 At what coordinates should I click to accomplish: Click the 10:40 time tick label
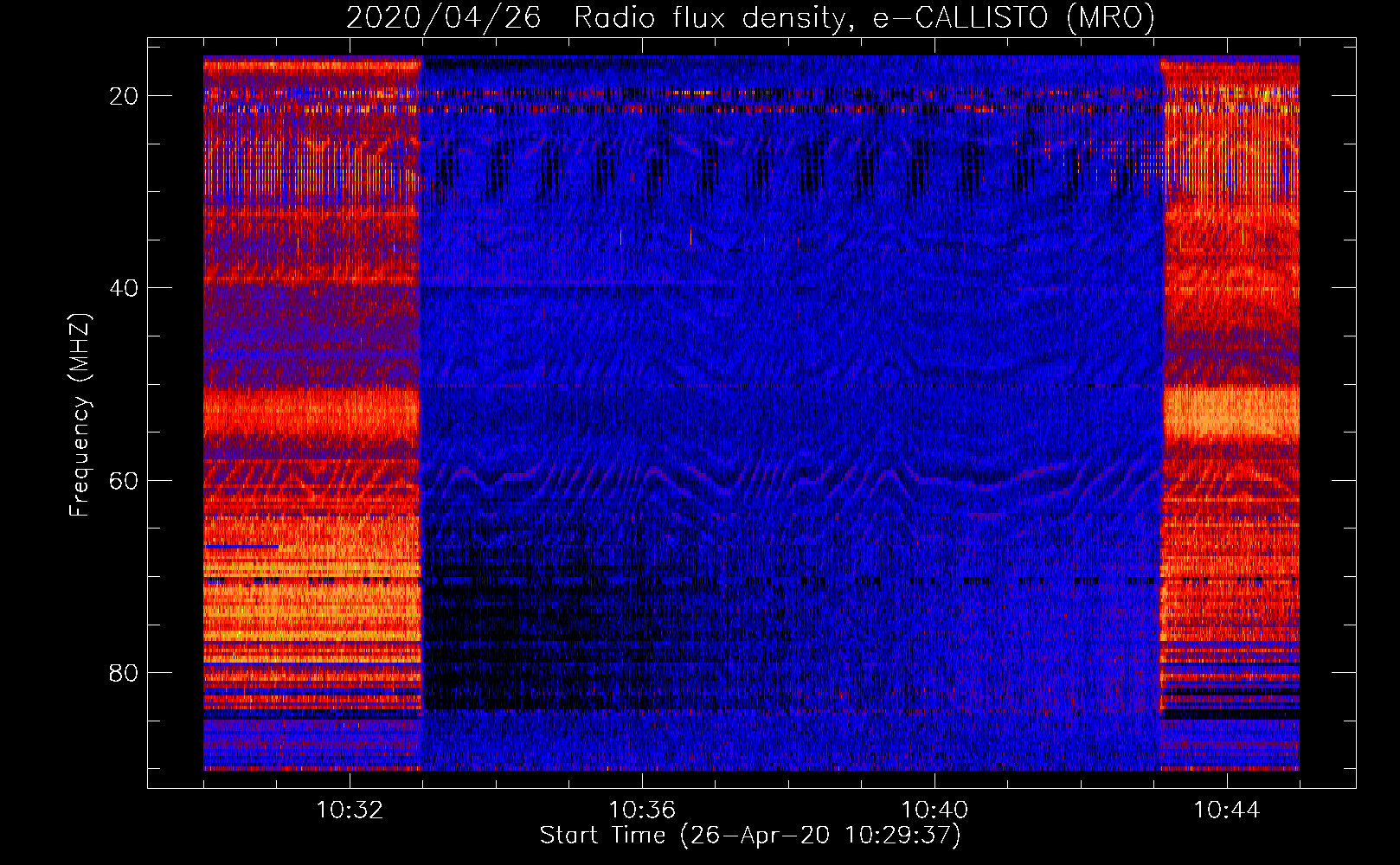pos(934,811)
